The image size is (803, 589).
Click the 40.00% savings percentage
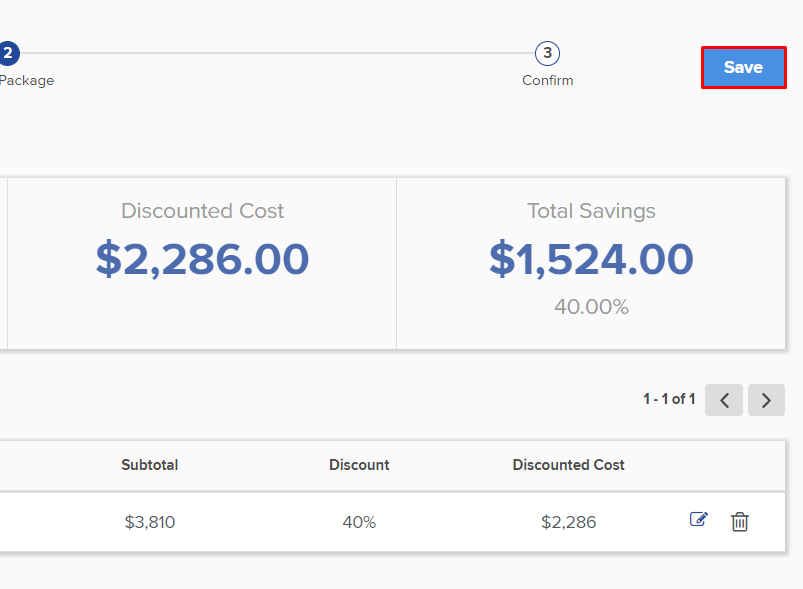click(591, 307)
